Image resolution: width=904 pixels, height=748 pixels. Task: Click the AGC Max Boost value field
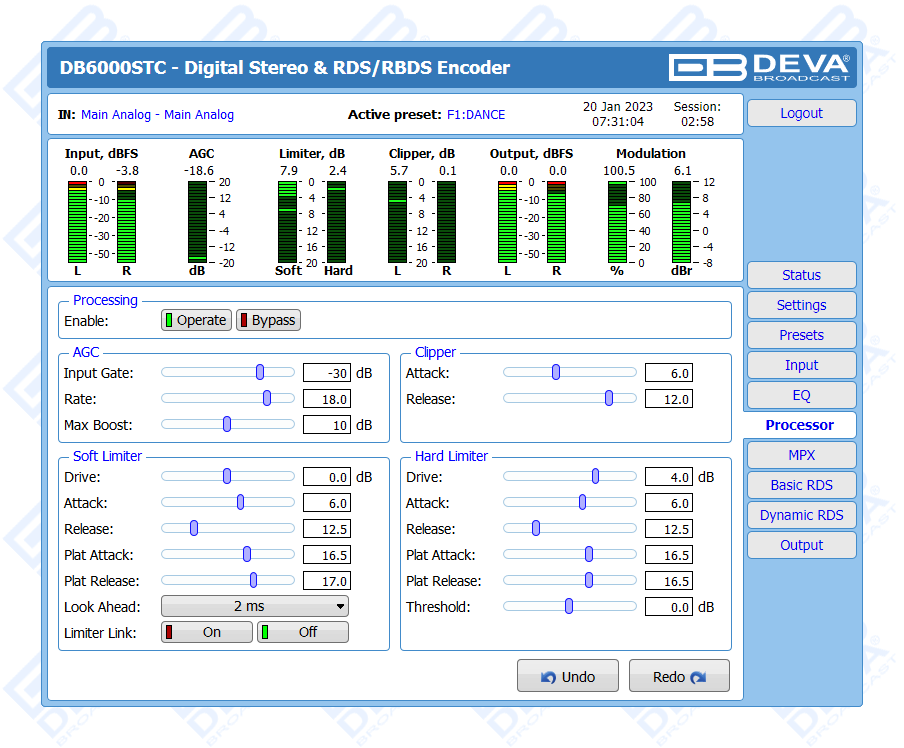[326, 425]
